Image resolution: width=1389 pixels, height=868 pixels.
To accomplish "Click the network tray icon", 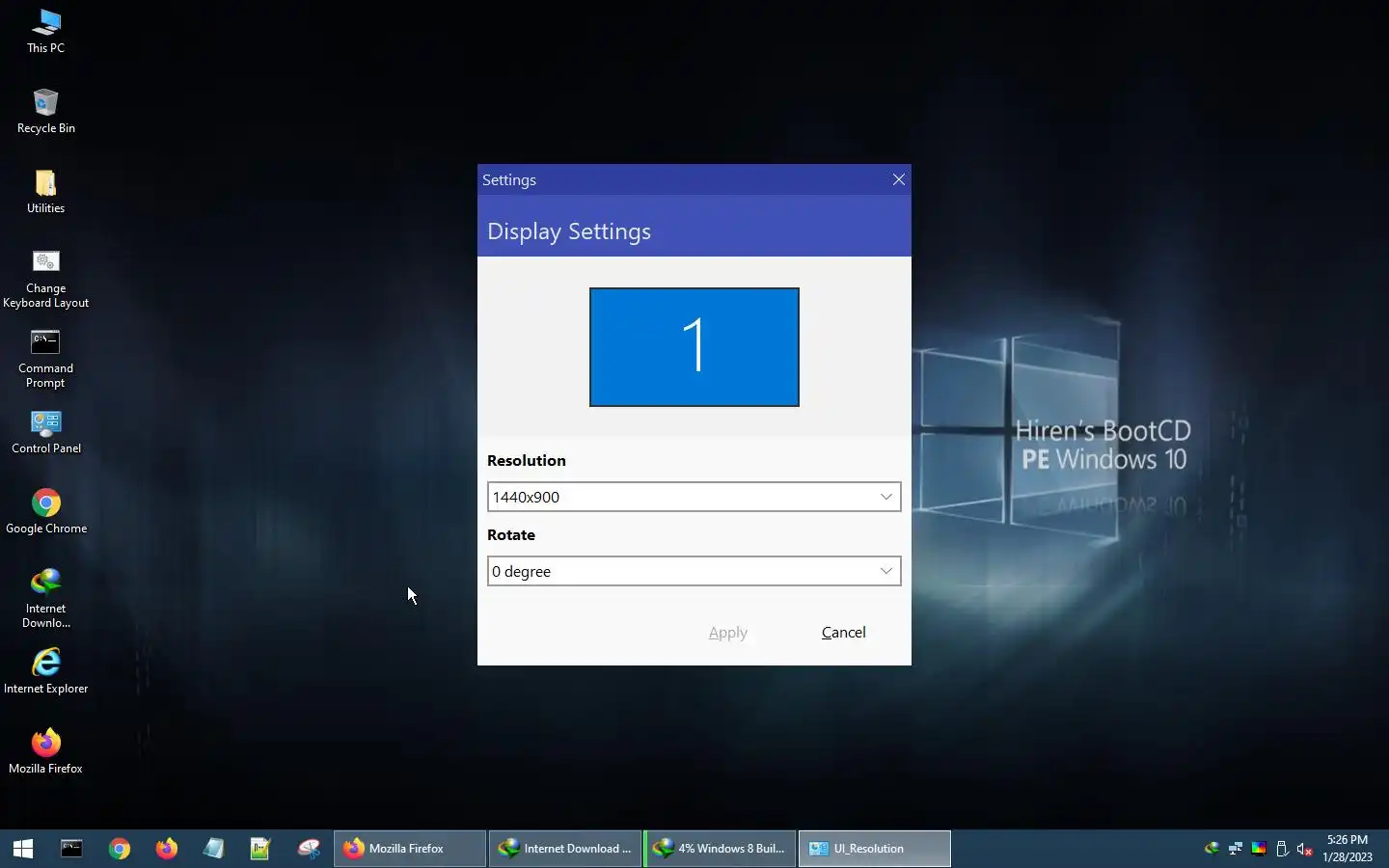I will (x=1235, y=849).
